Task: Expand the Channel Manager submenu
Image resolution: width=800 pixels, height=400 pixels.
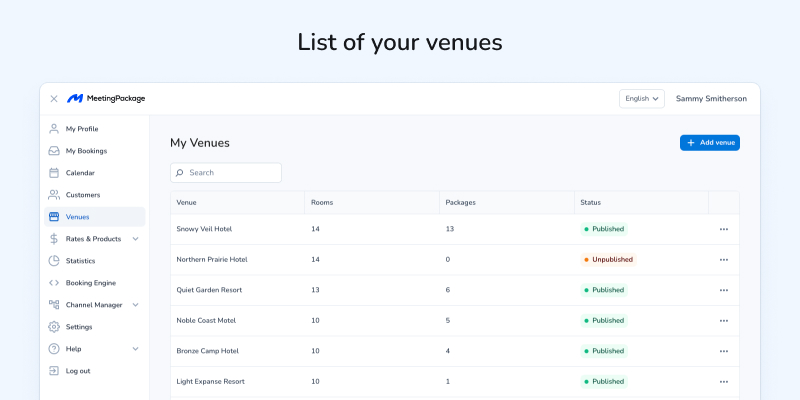Action: pyautogui.click(x=135, y=305)
